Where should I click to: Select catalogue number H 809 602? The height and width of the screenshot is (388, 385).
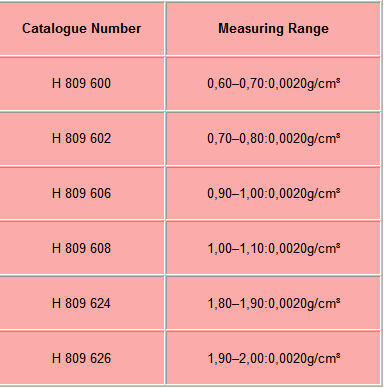pos(81,138)
